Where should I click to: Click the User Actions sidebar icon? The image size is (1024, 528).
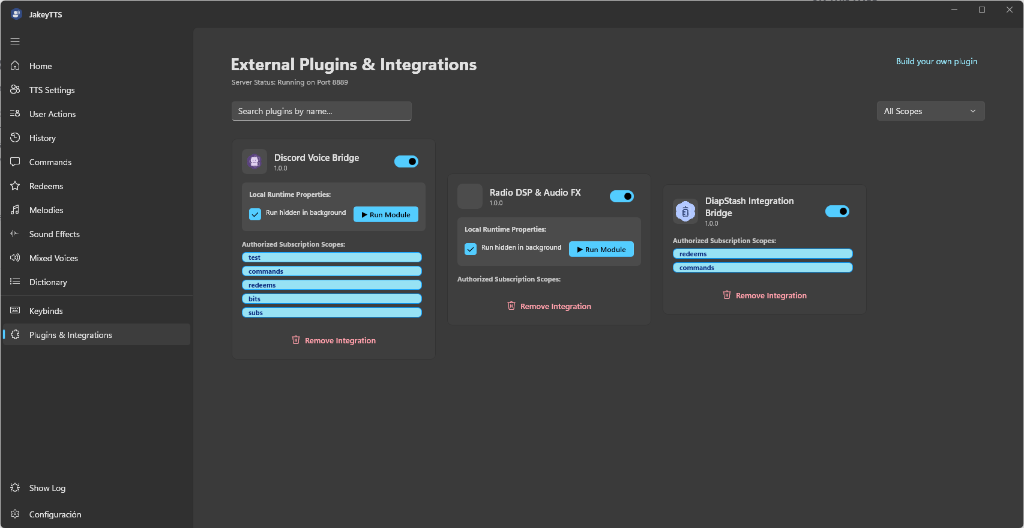[x=15, y=114]
